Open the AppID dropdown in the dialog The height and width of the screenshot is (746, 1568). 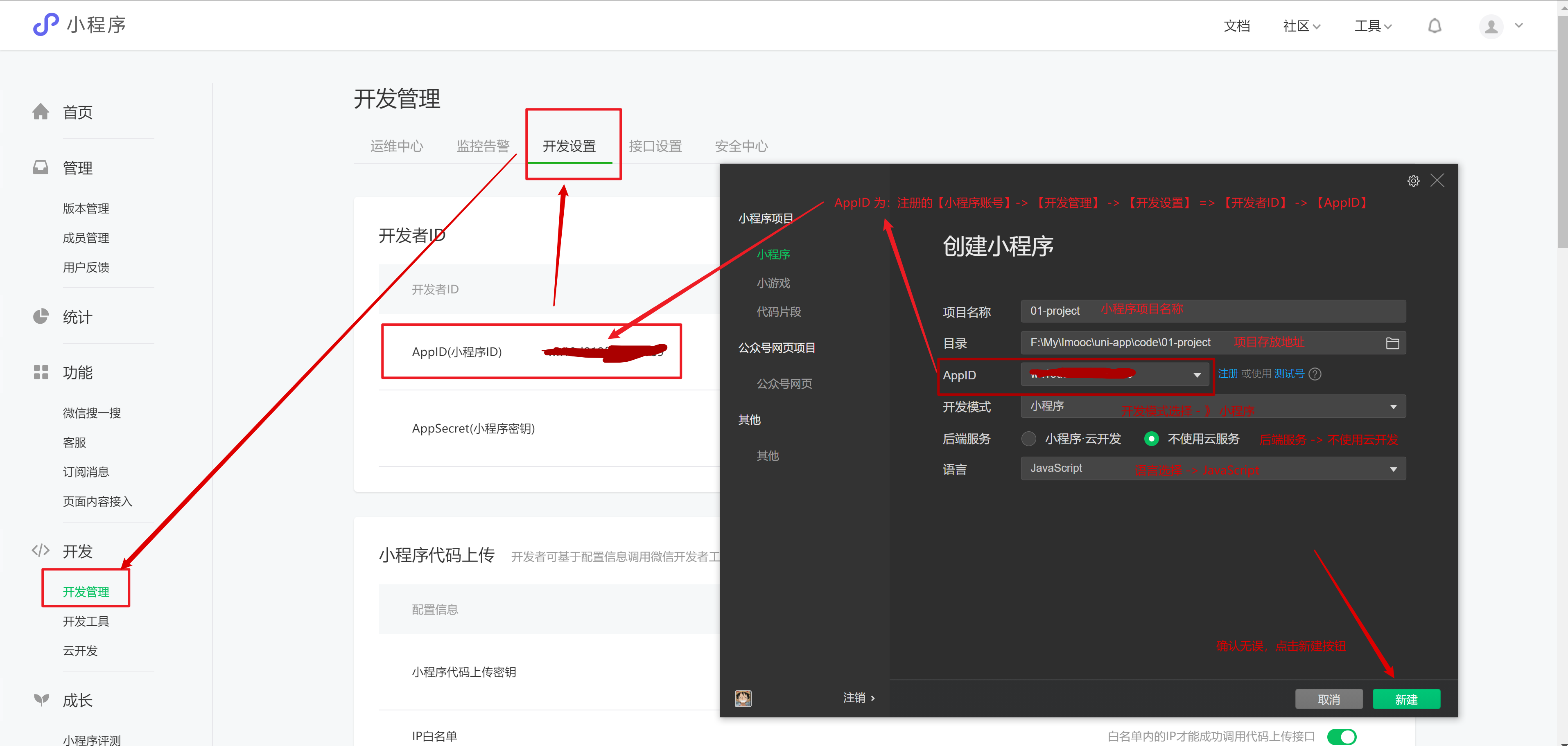point(1197,374)
